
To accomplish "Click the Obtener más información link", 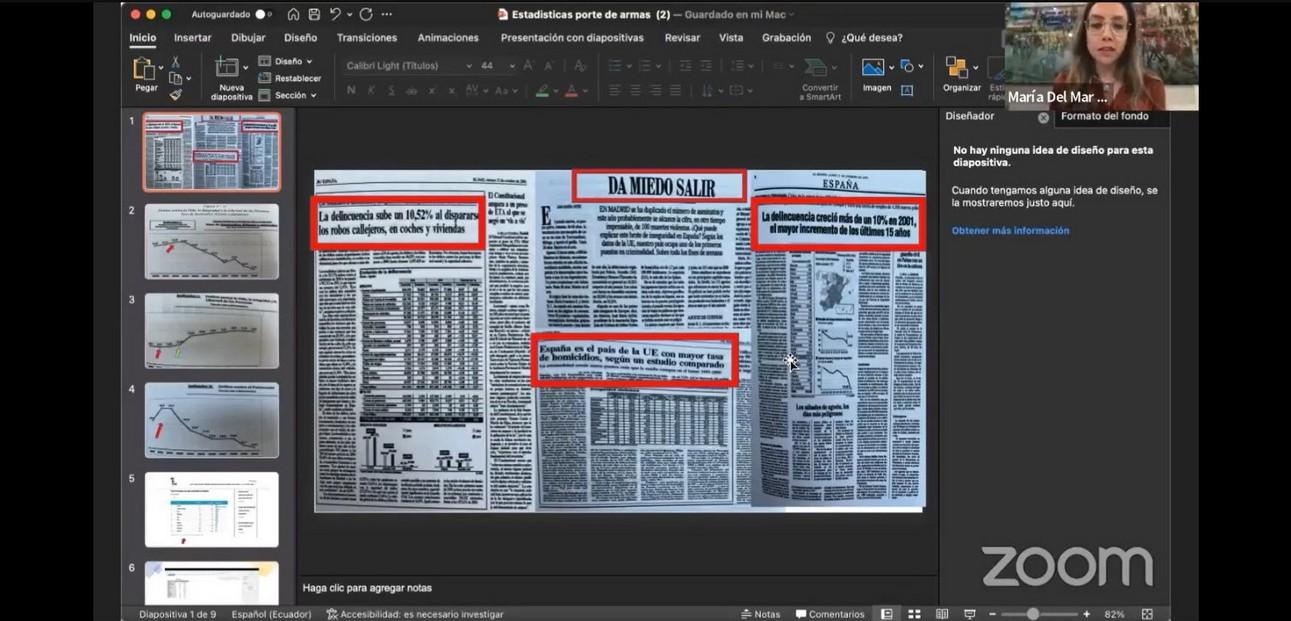I will point(1010,231).
